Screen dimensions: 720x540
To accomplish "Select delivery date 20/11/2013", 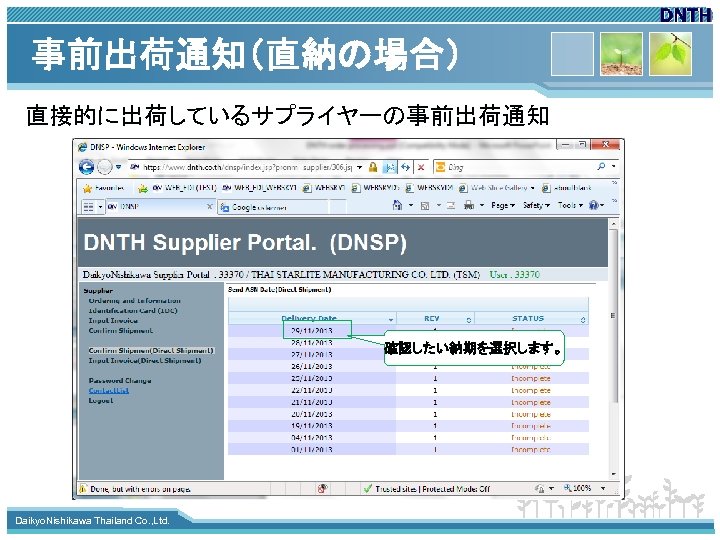I will (312, 414).
